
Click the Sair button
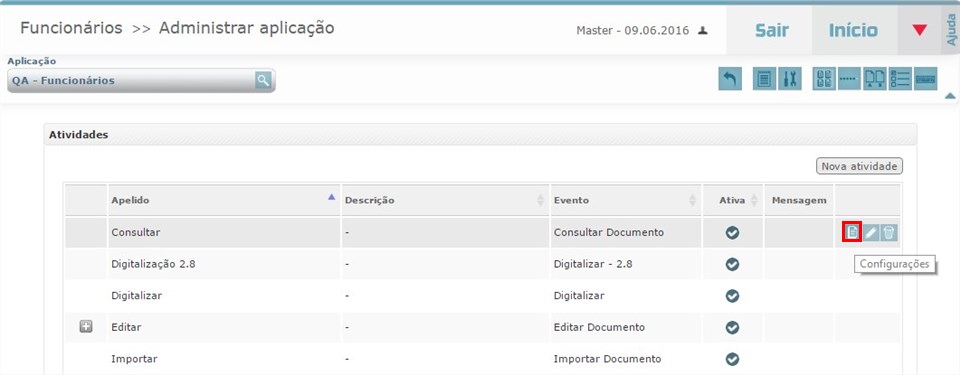coord(771,30)
